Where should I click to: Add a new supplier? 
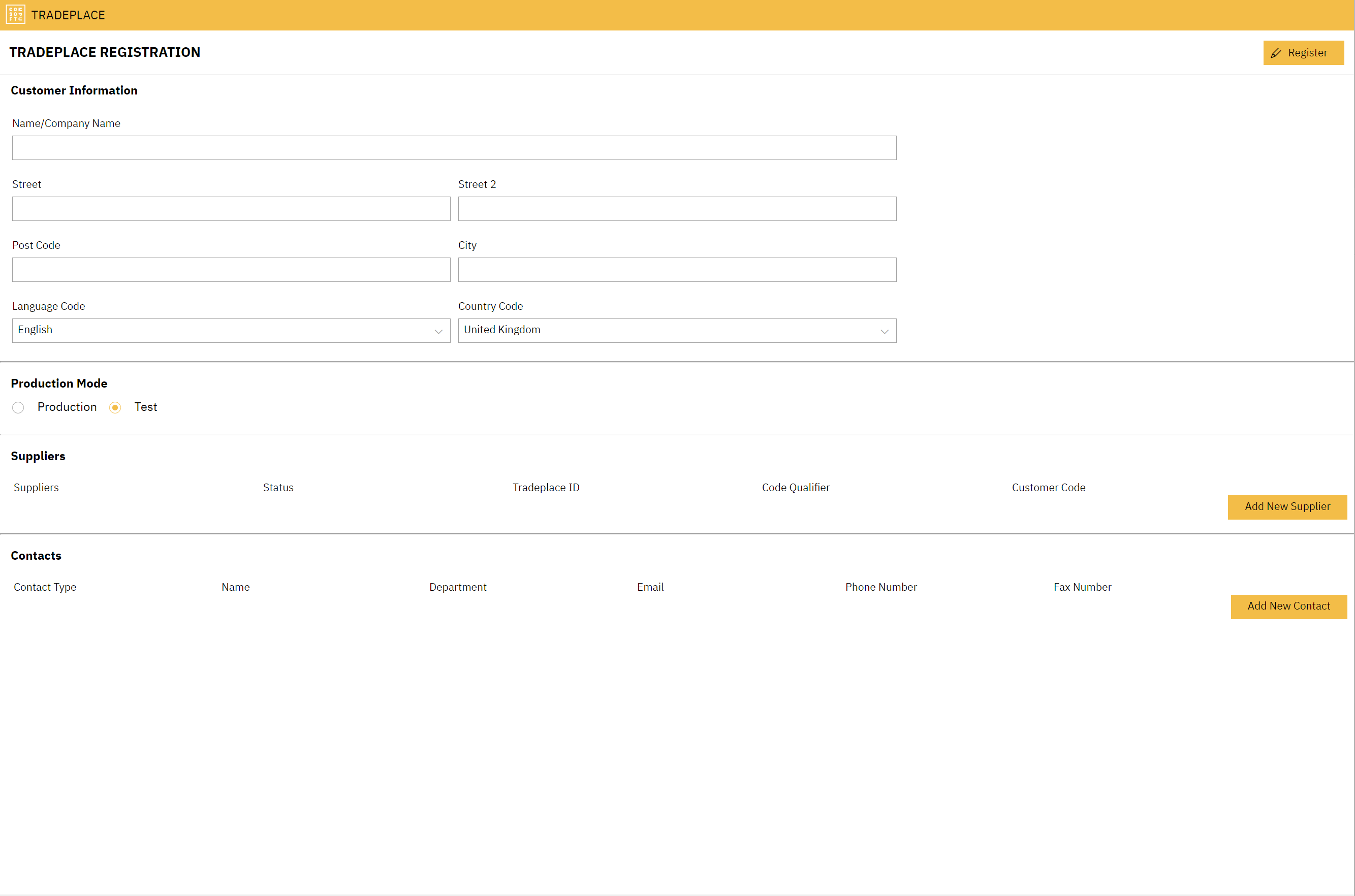pos(1287,507)
